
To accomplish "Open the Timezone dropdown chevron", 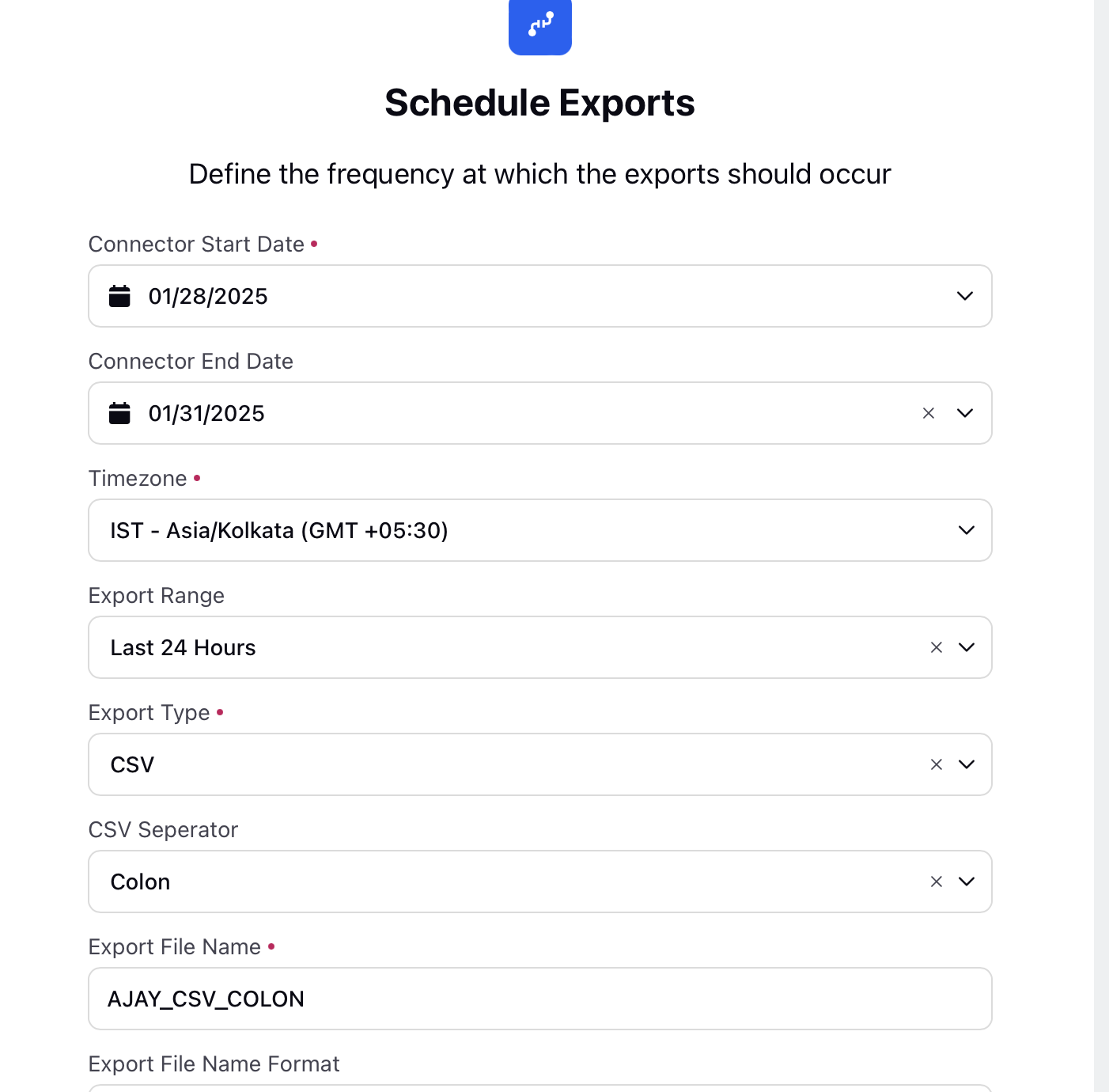I will click(x=967, y=530).
